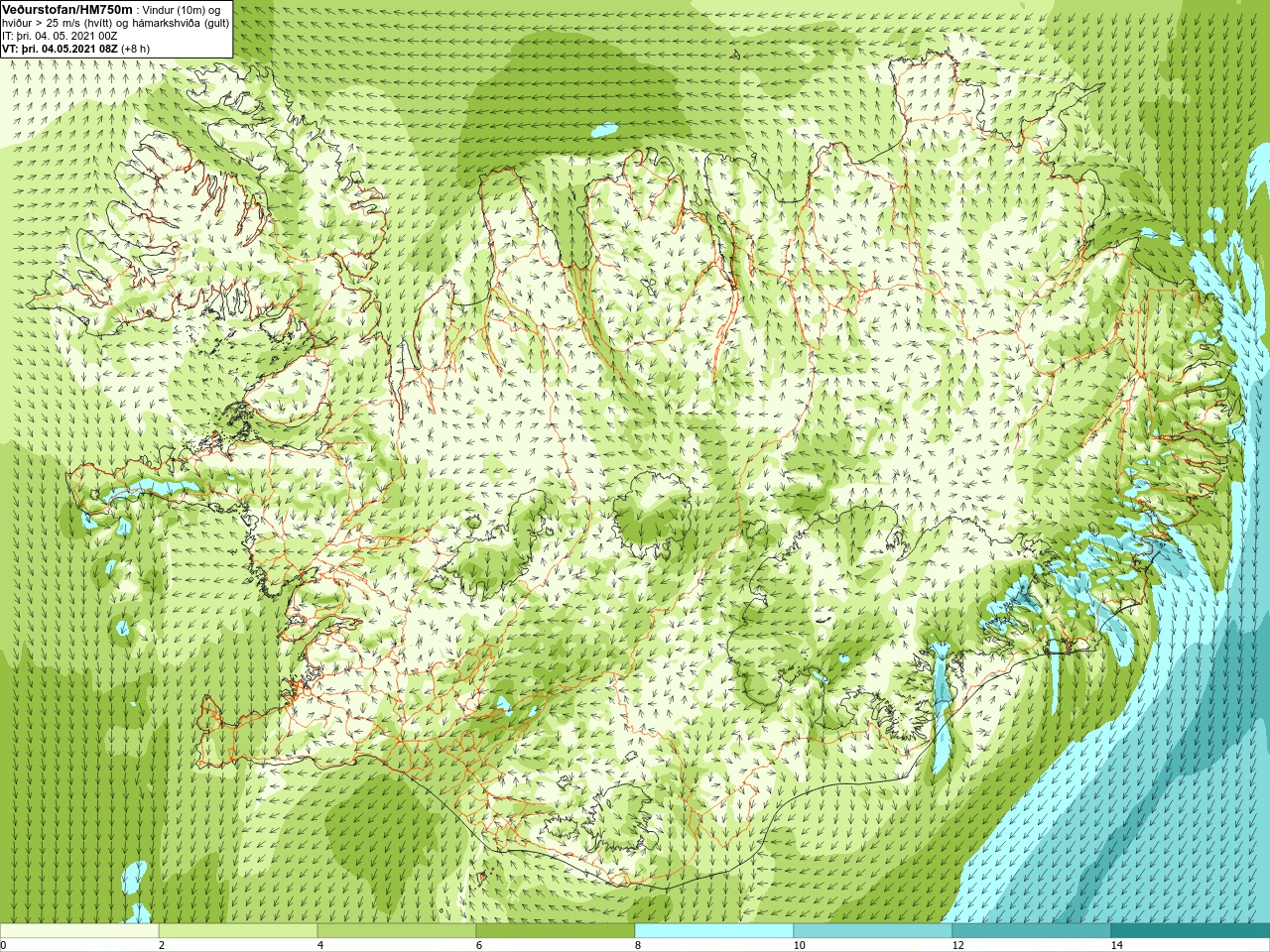The image size is (1270, 952).
Task: Click the 'hámarkshviða (gult)' caption line
Action: (182, 22)
